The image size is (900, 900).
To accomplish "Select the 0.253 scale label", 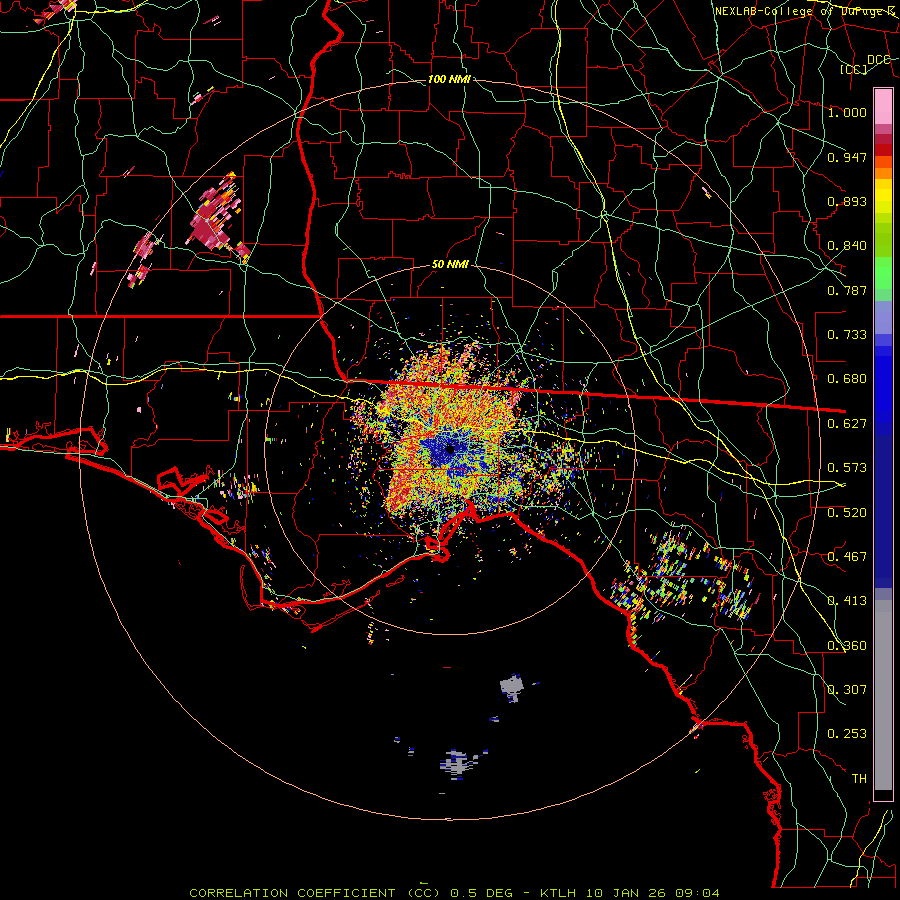I will pyautogui.click(x=847, y=734).
